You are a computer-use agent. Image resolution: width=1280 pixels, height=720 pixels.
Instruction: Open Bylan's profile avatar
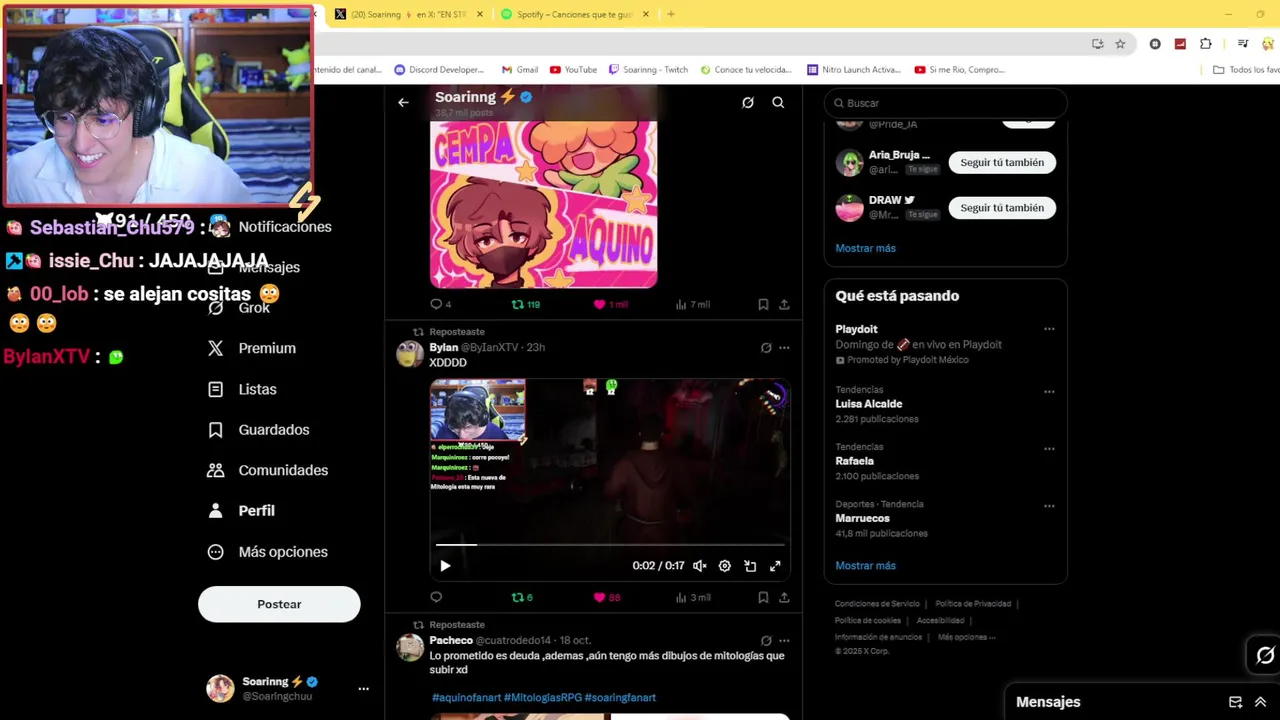(x=410, y=354)
